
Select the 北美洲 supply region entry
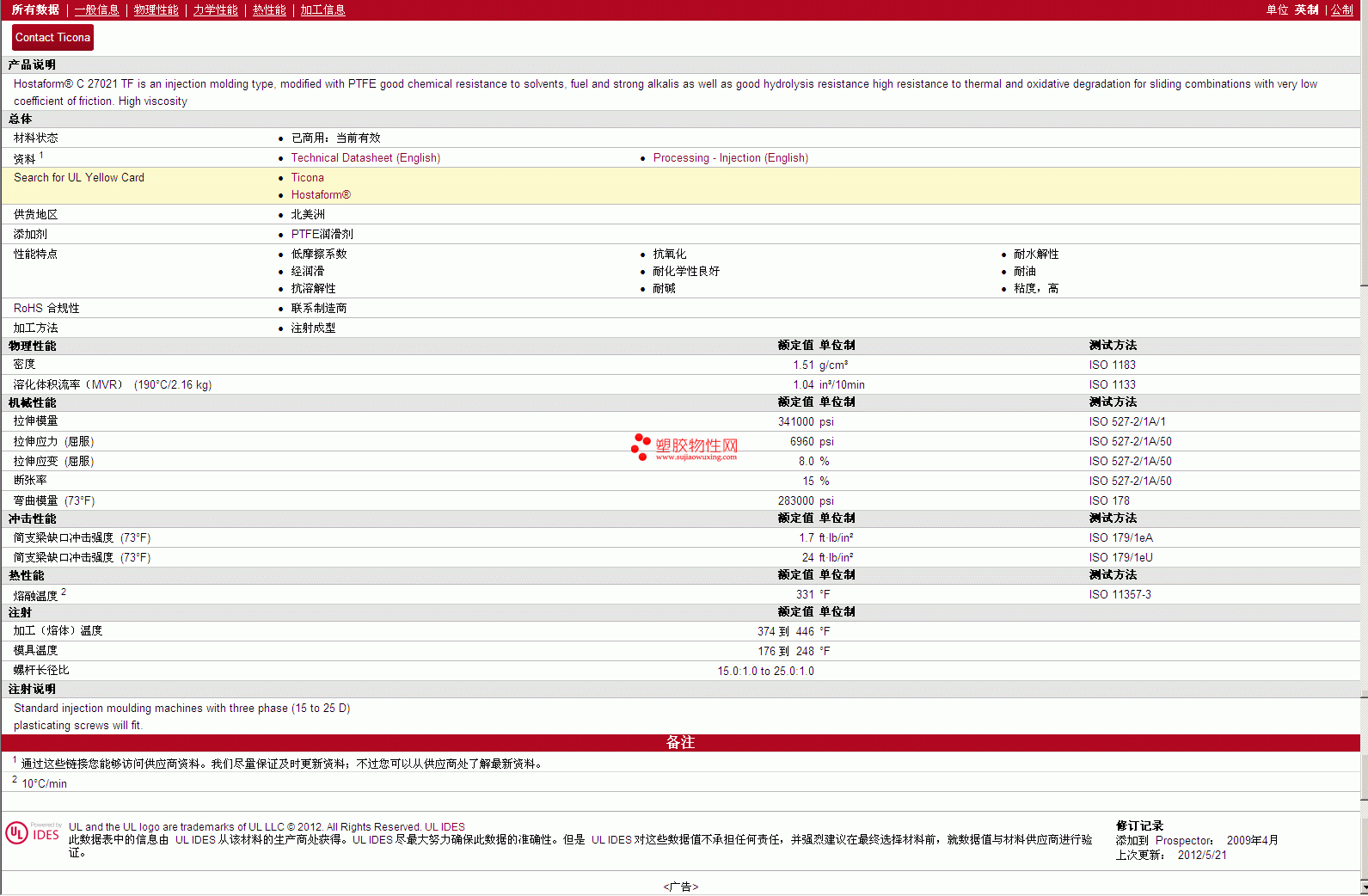click(x=308, y=215)
